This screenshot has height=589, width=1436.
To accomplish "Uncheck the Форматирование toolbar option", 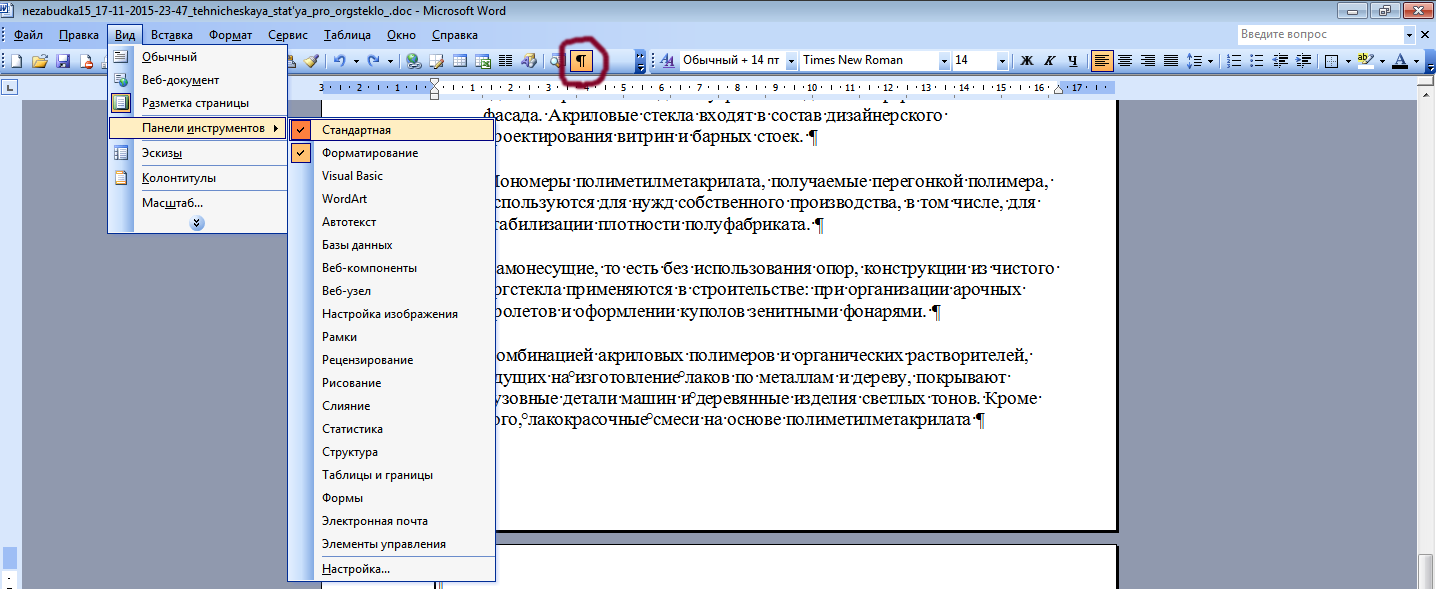I will pos(391,153).
